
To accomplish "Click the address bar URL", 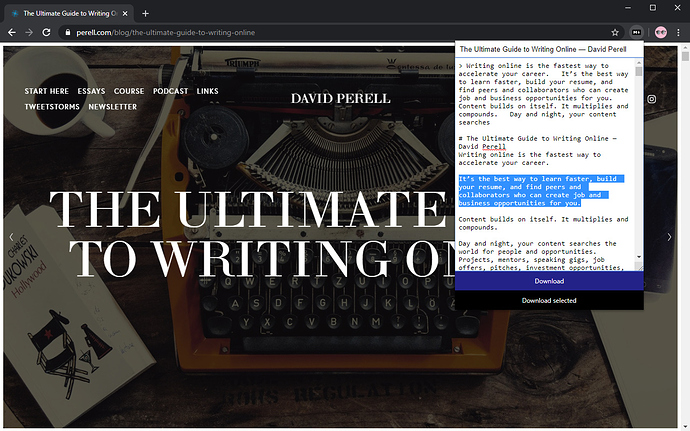I will [165, 33].
